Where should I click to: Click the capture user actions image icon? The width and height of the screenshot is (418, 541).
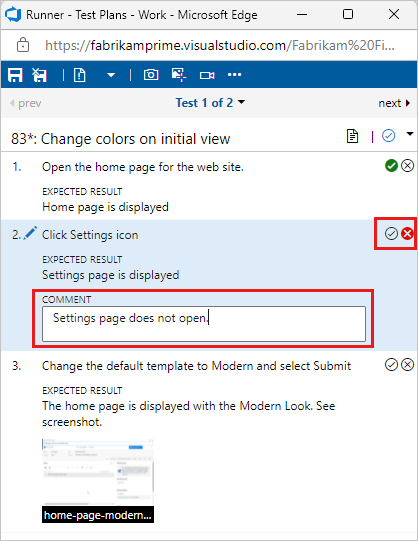[x=179, y=75]
